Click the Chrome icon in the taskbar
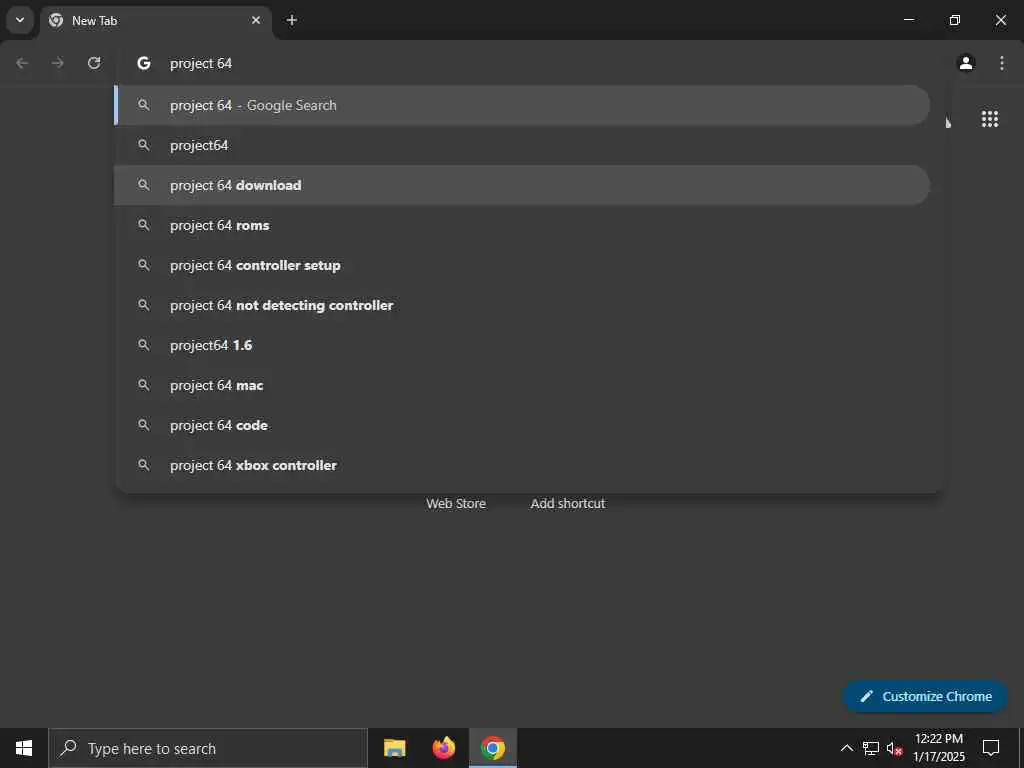 [493, 748]
